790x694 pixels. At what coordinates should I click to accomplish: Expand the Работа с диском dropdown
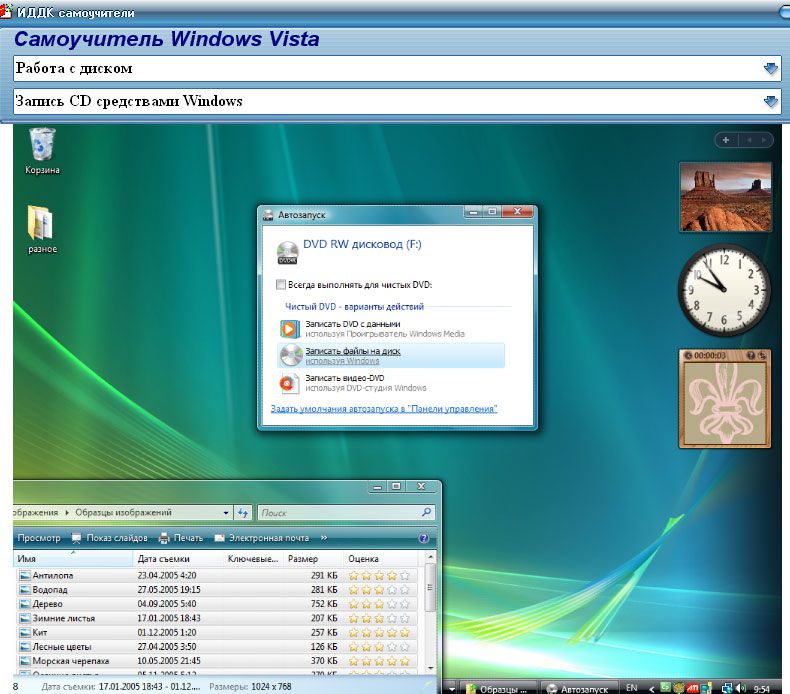pos(770,69)
